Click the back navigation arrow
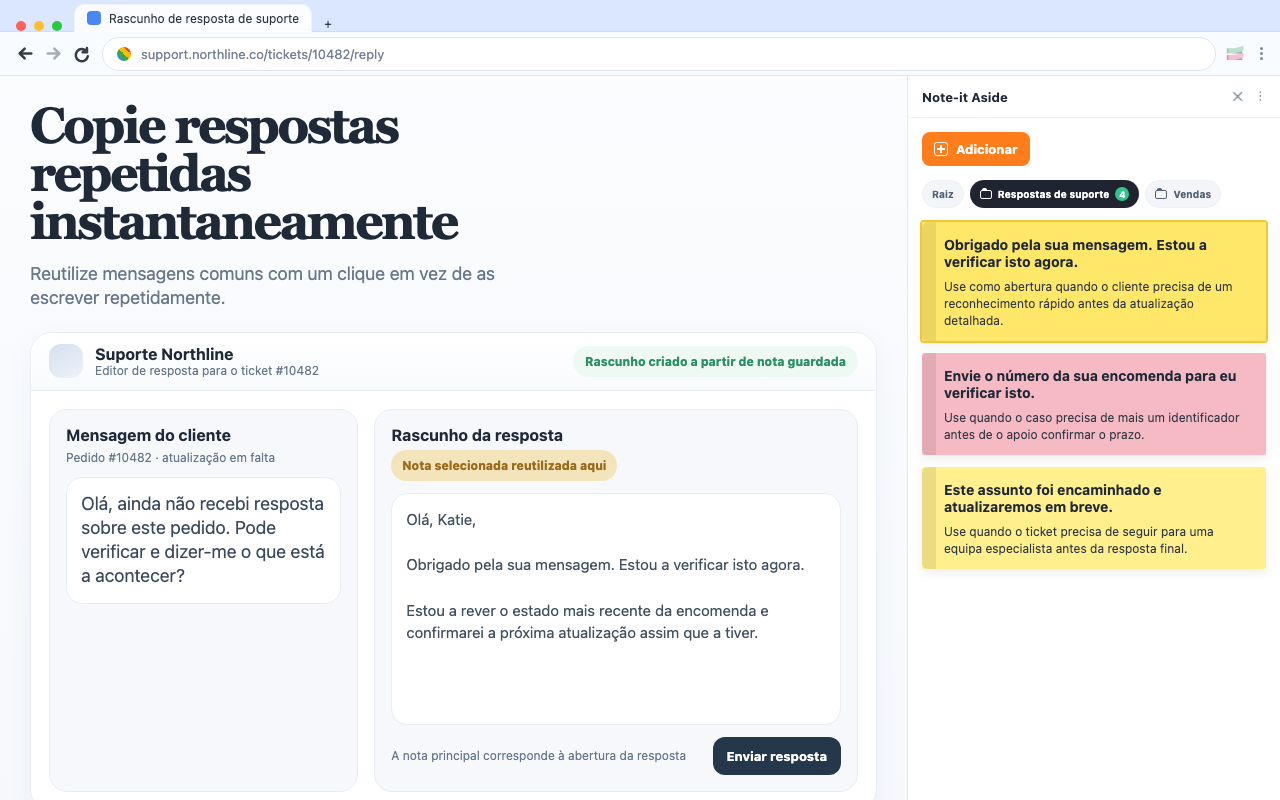1280x800 pixels. 25,53
